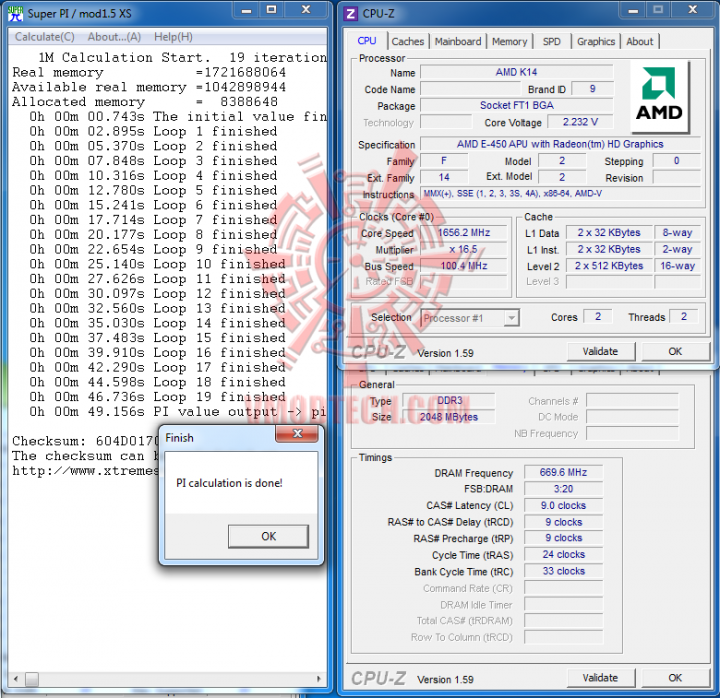Click the Level 2 value 2 x 512 KBytes
The image size is (720, 698).
[609, 265]
